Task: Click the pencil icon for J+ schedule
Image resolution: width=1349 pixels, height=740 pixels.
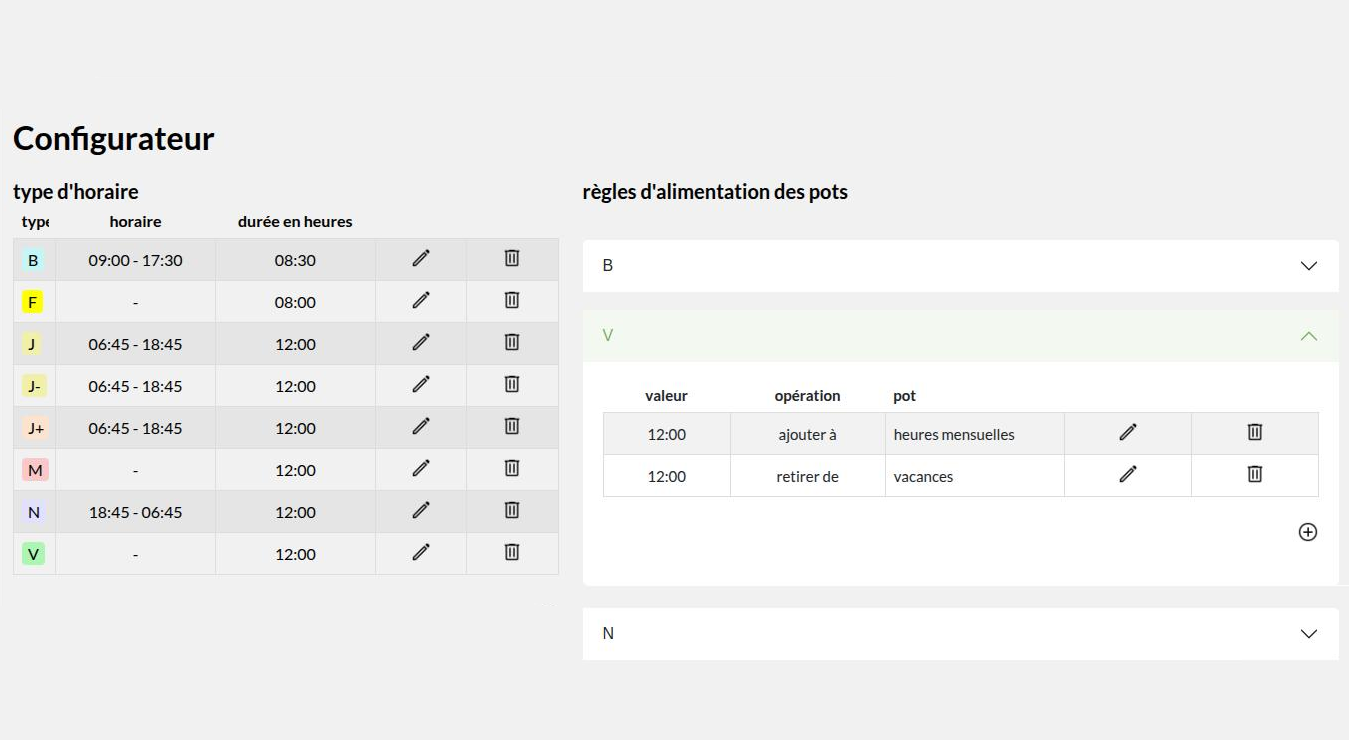Action: tap(421, 427)
